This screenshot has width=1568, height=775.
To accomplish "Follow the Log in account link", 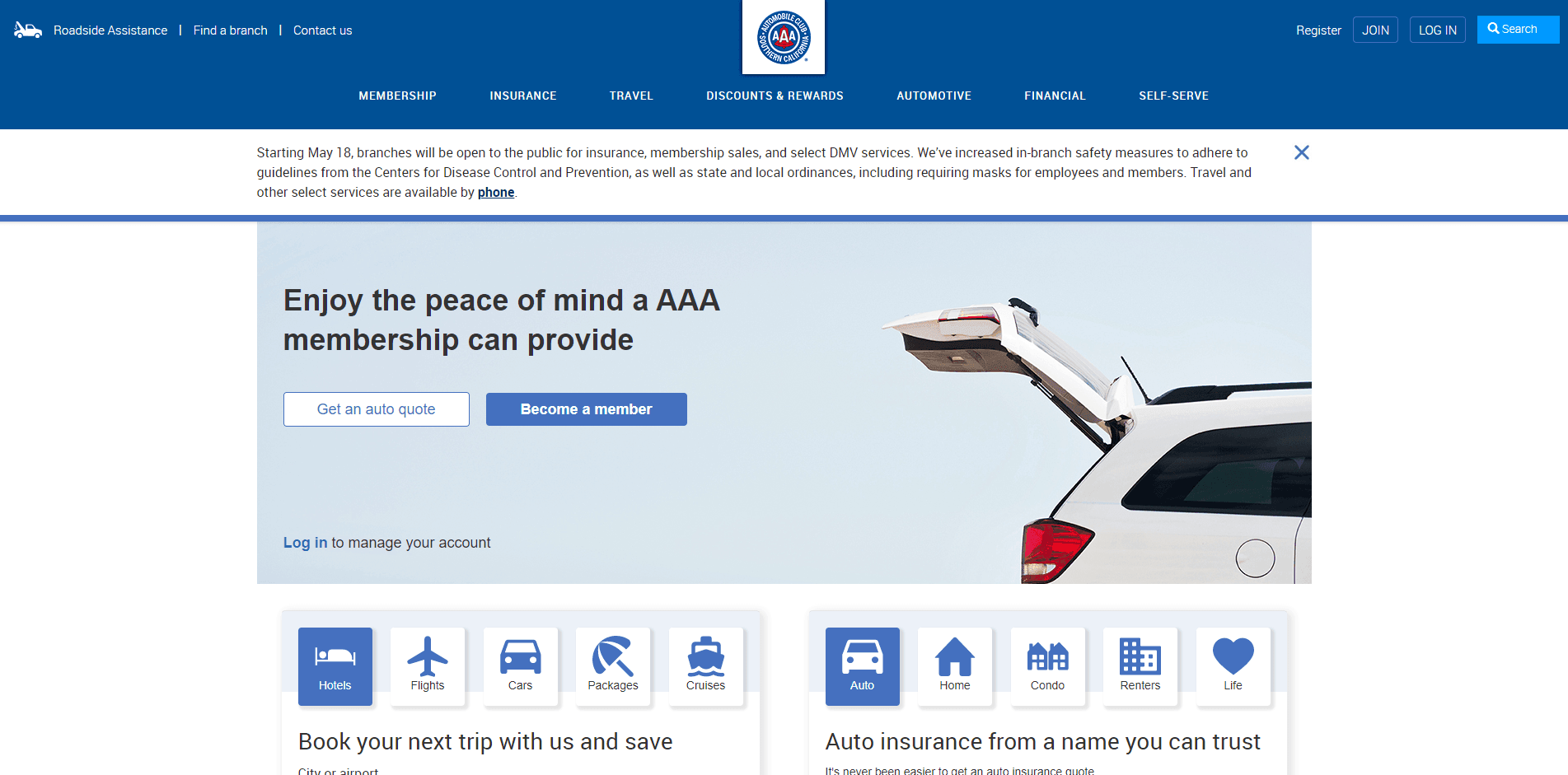I will (x=305, y=543).
